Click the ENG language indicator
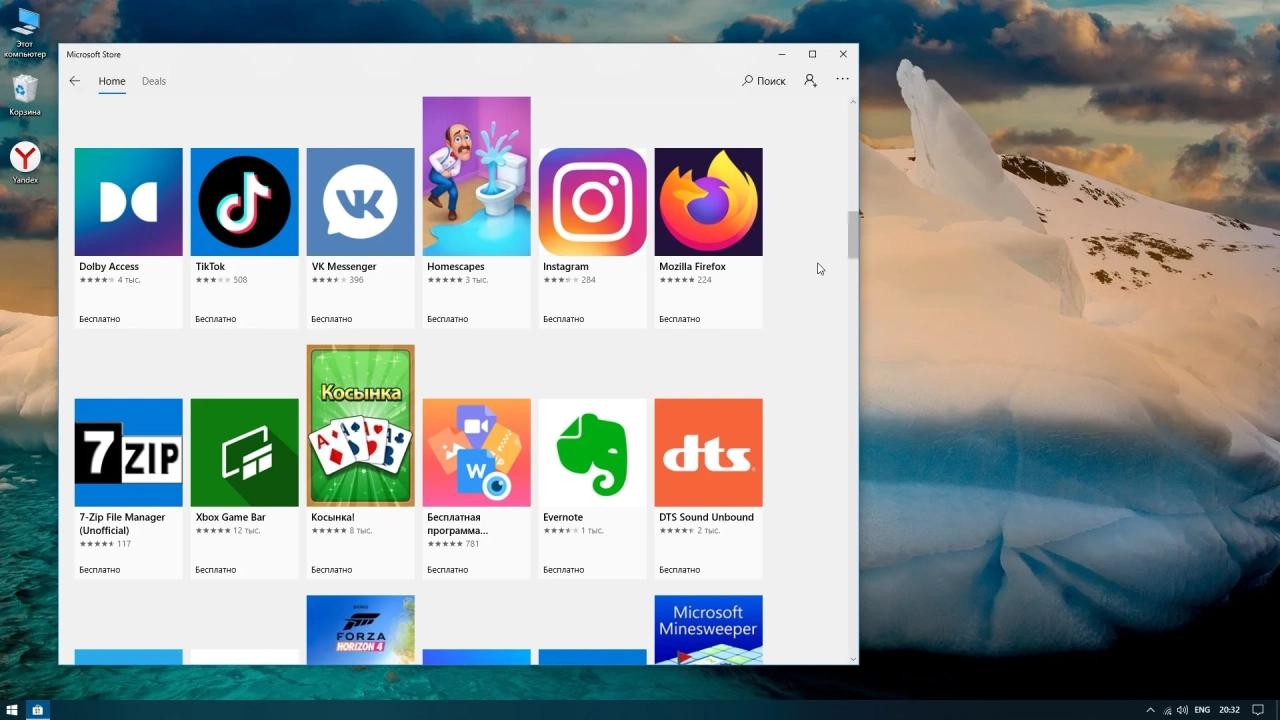Viewport: 1280px width, 720px height. (1201, 710)
